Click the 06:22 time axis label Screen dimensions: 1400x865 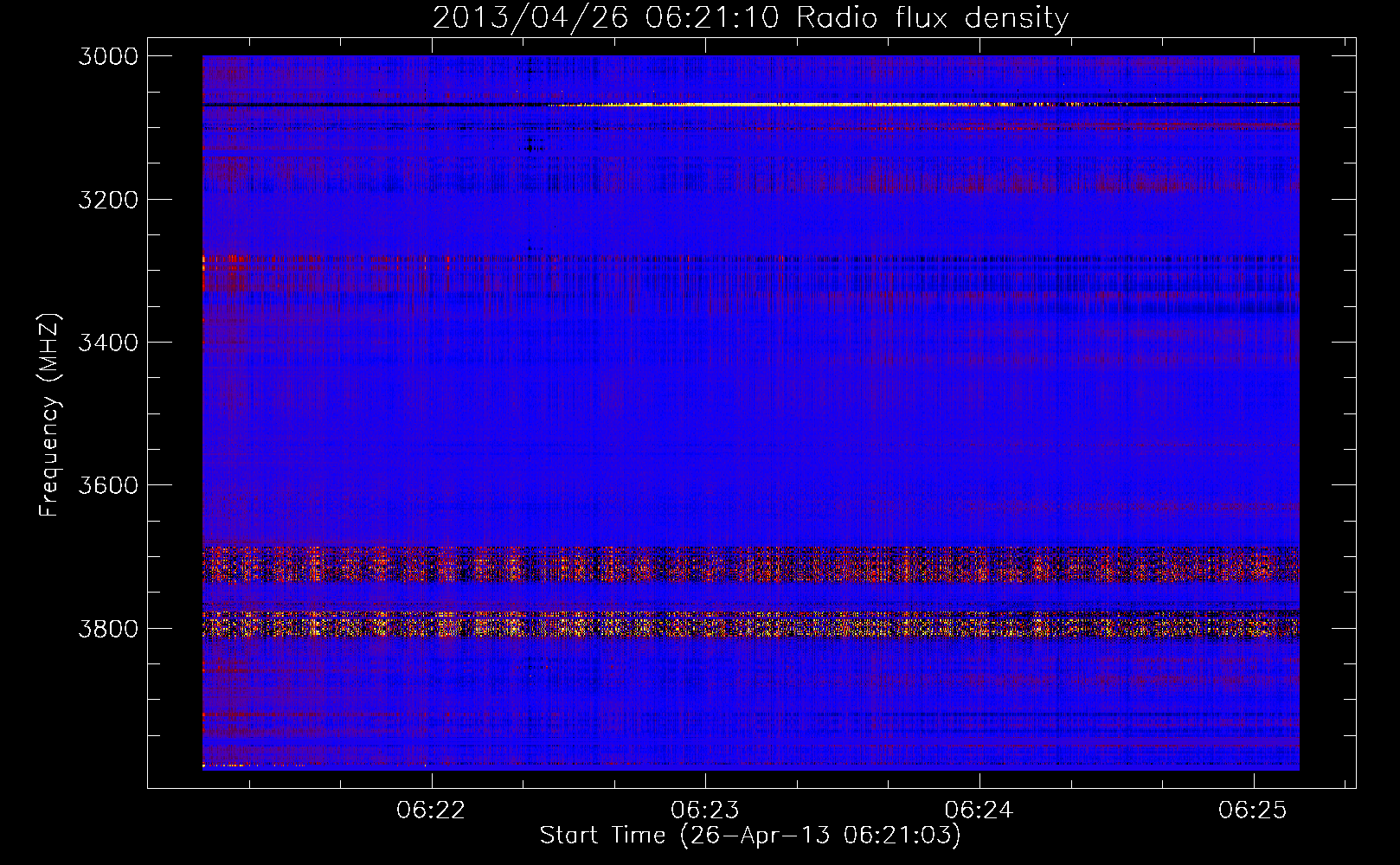(431, 811)
